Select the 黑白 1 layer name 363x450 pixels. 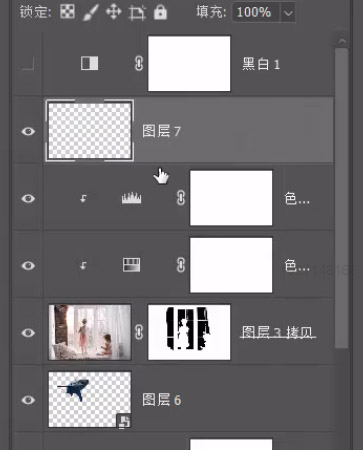point(261,64)
